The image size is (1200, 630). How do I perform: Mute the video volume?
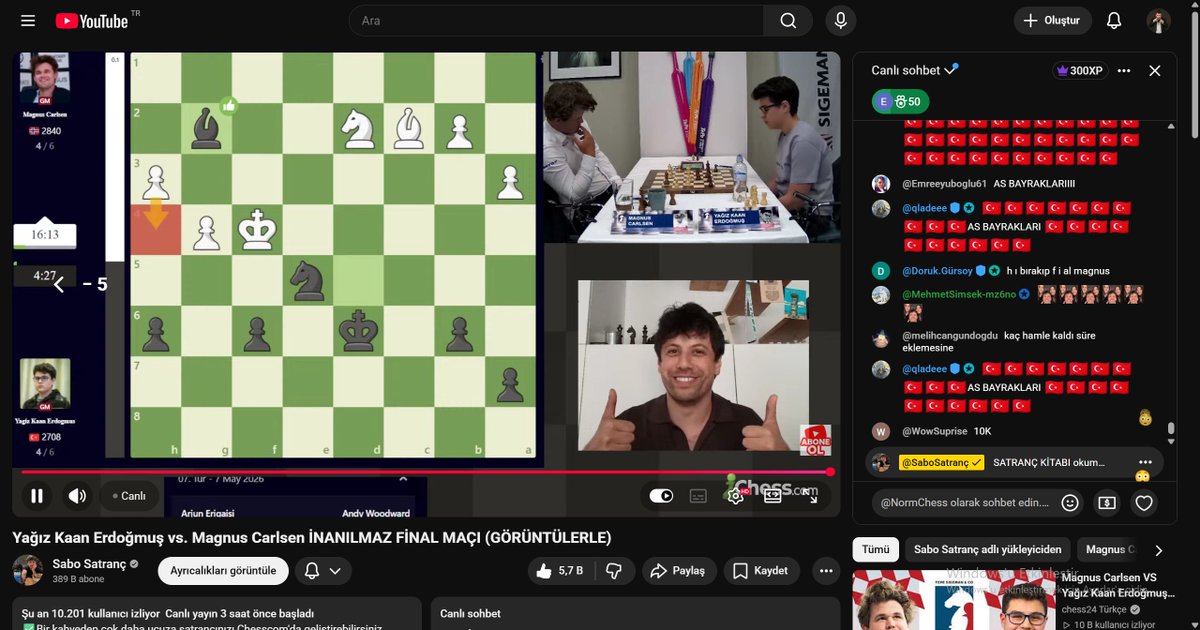[77, 496]
